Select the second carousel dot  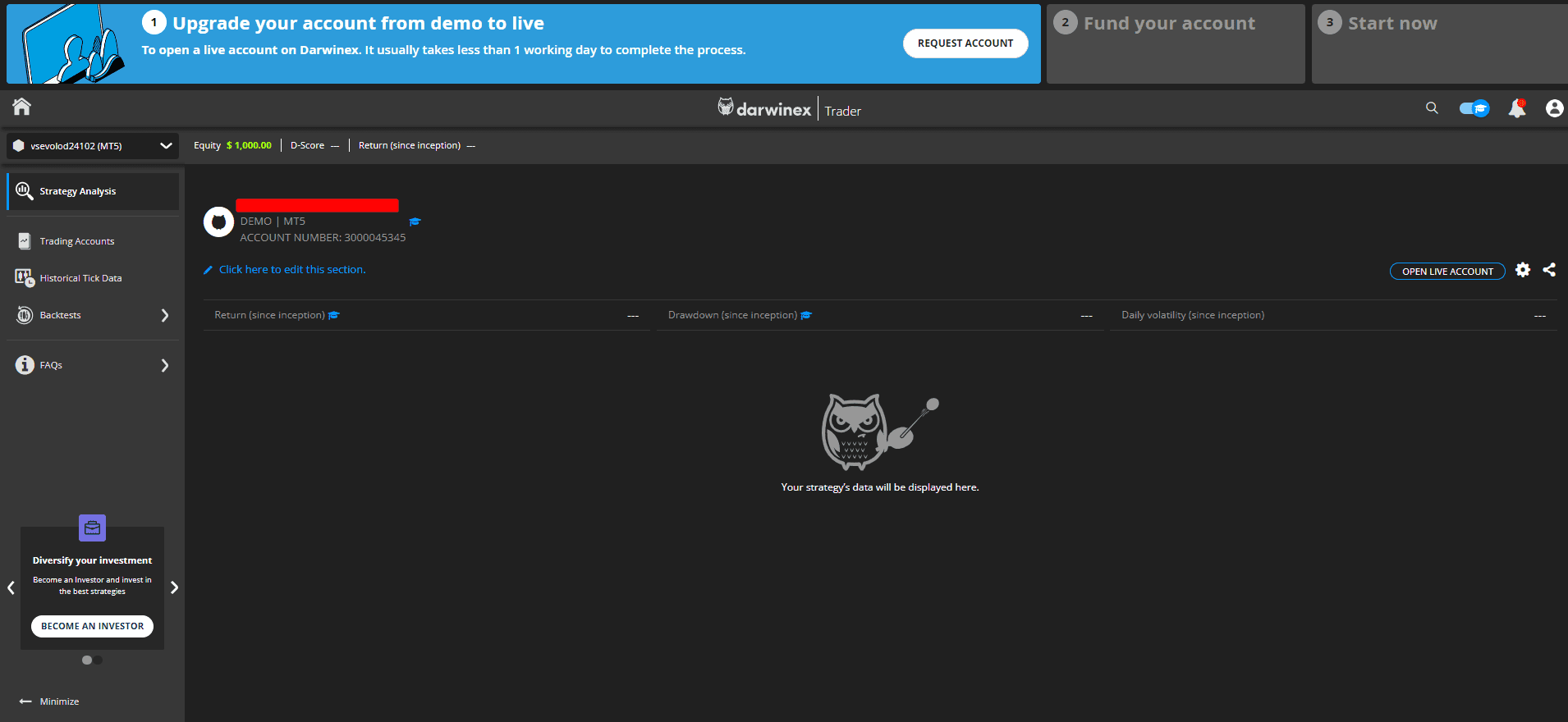tap(98, 660)
